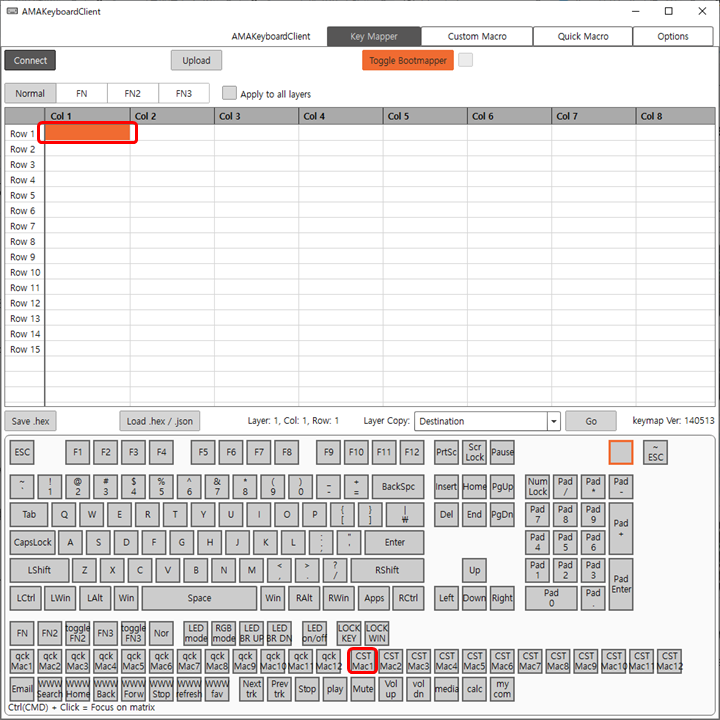The width and height of the screenshot is (720, 720).
Task: Click the Go button
Action: 591,421
